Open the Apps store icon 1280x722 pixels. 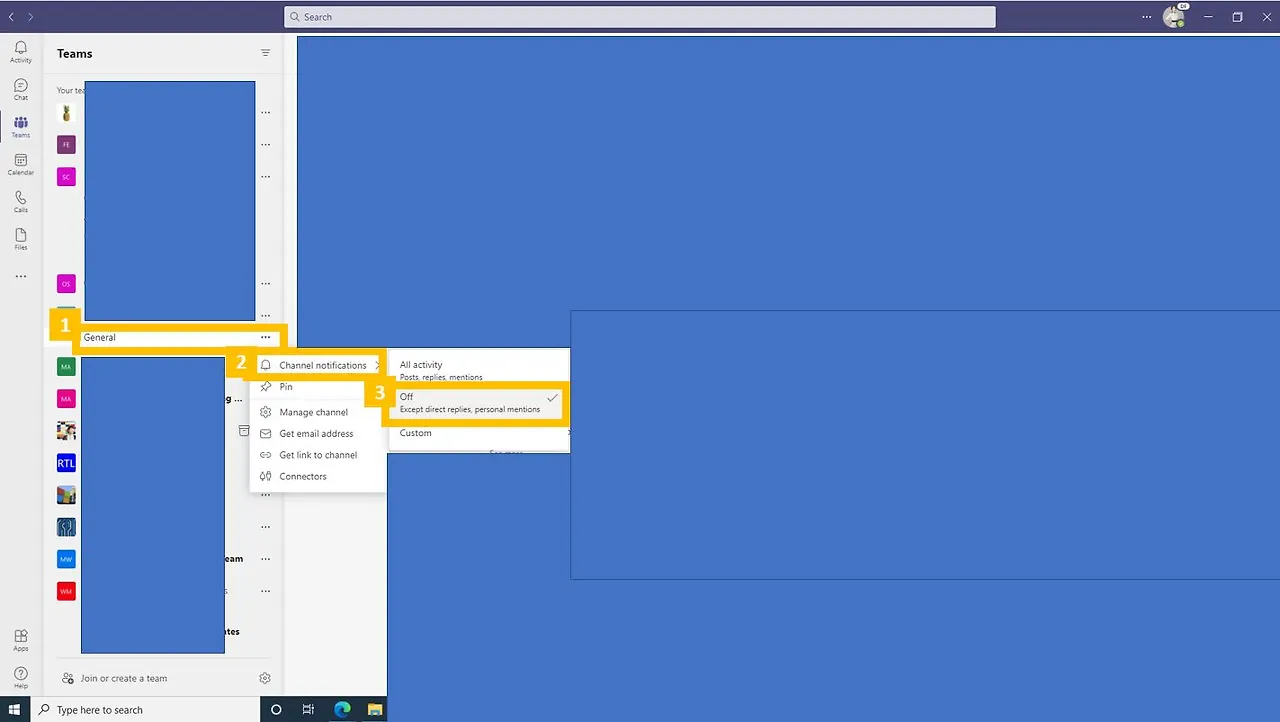pyautogui.click(x=21, y=640)
